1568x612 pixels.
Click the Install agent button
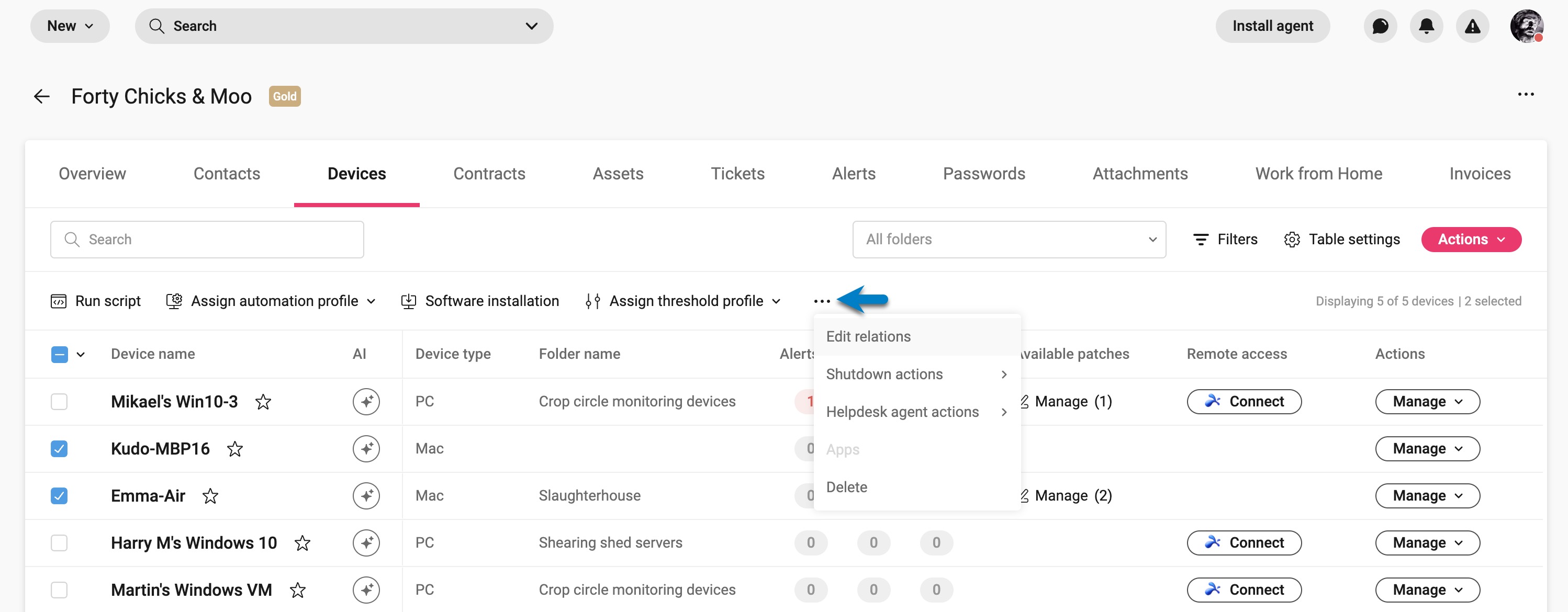tap(1272, 26)
